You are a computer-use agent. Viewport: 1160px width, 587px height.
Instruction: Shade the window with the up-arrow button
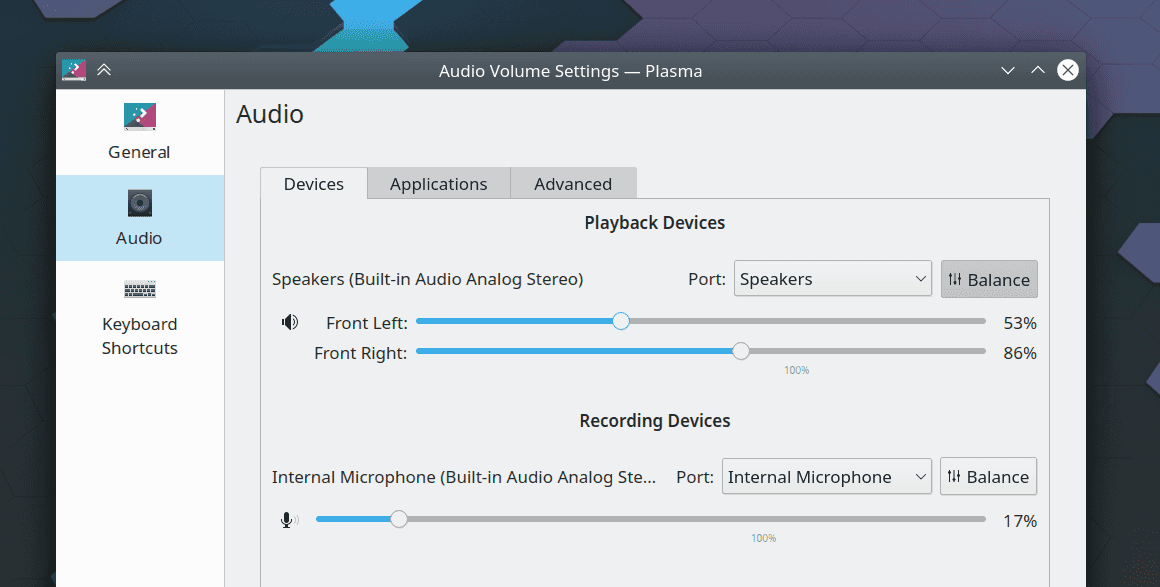(1037, 70)
